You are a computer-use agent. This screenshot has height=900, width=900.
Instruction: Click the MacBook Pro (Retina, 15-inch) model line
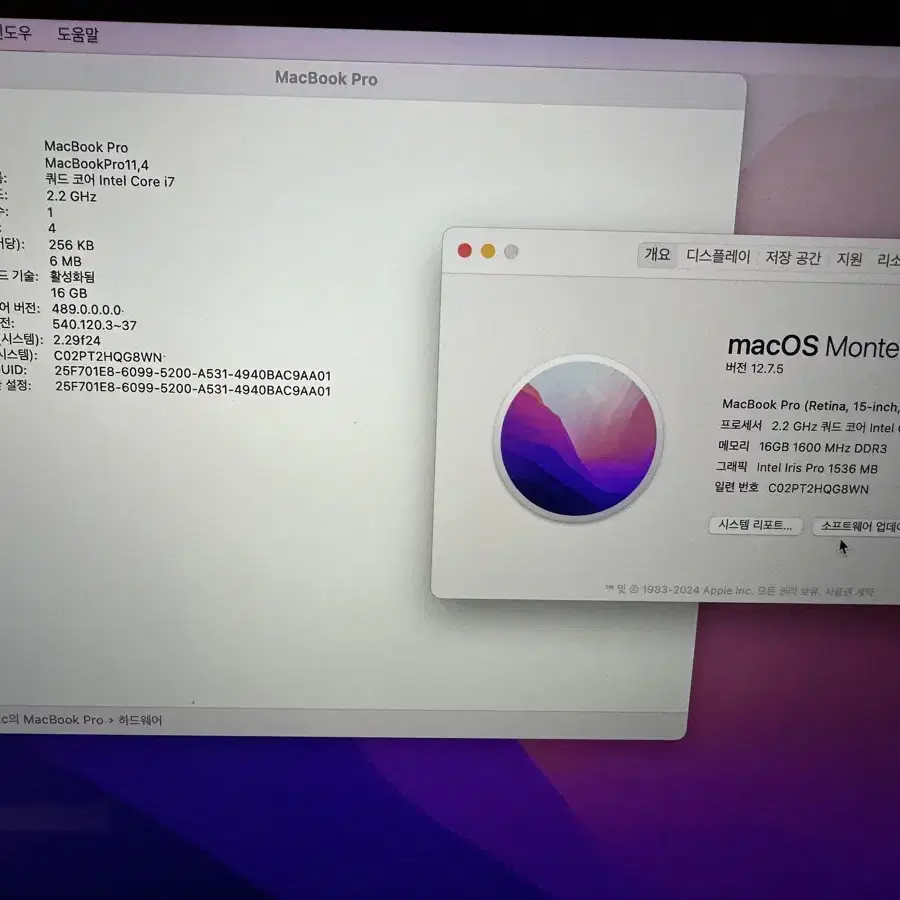810,406
